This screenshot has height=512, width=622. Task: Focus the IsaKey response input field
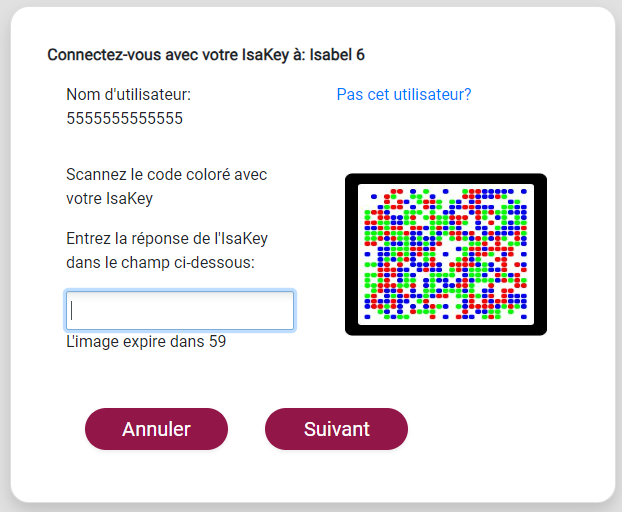(x=180, y=311)
